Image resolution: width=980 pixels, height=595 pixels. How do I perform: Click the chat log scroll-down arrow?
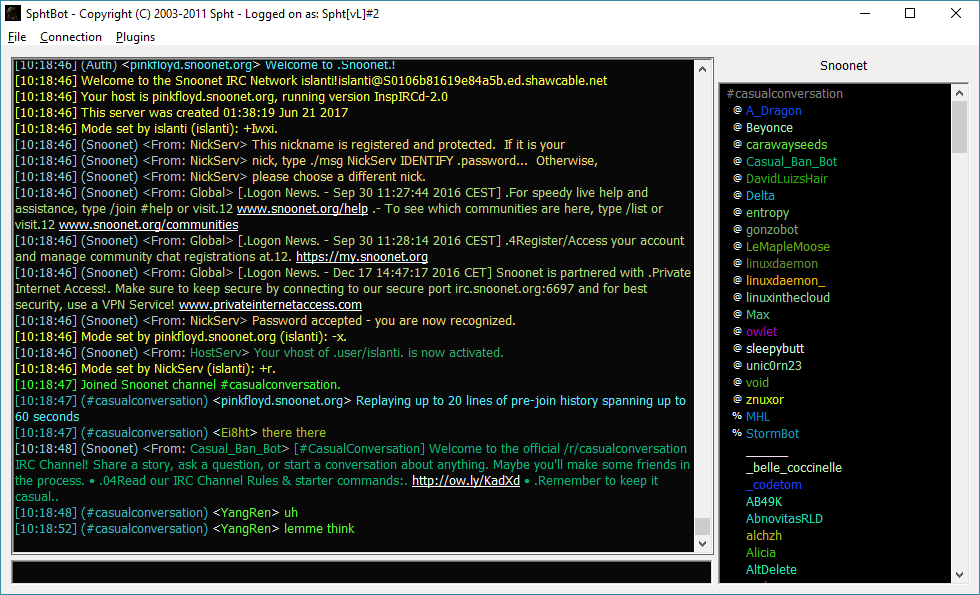pyautogui.click(x=702, y=544)
